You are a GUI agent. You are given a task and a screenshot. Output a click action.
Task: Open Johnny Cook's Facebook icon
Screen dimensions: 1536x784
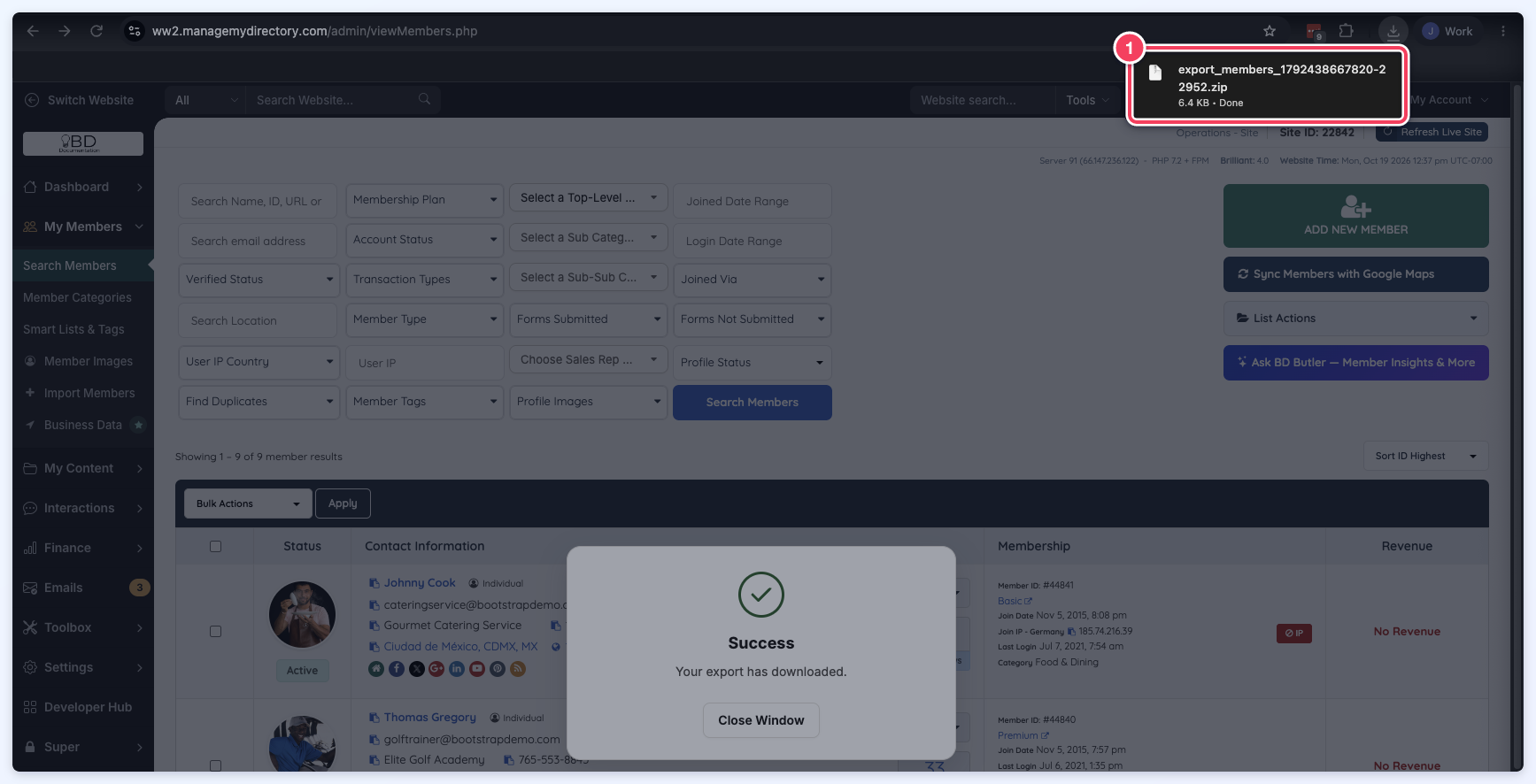(x=397, y=669)
